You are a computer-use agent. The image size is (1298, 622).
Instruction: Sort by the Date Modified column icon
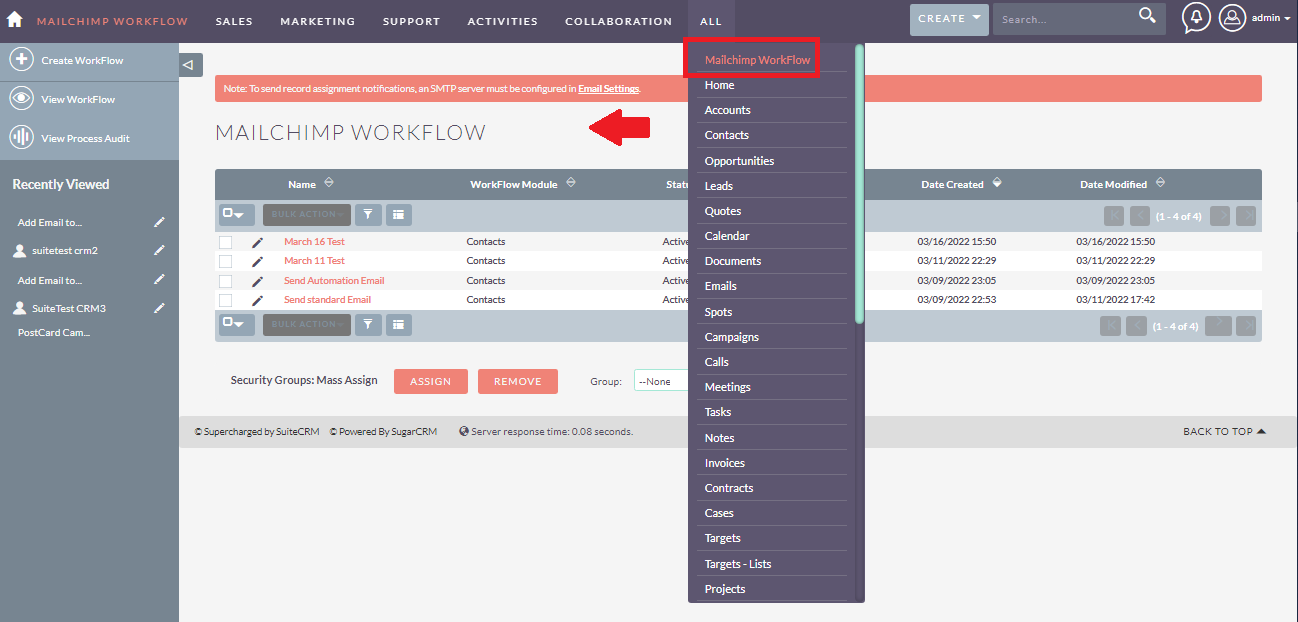coord(1160,183)
